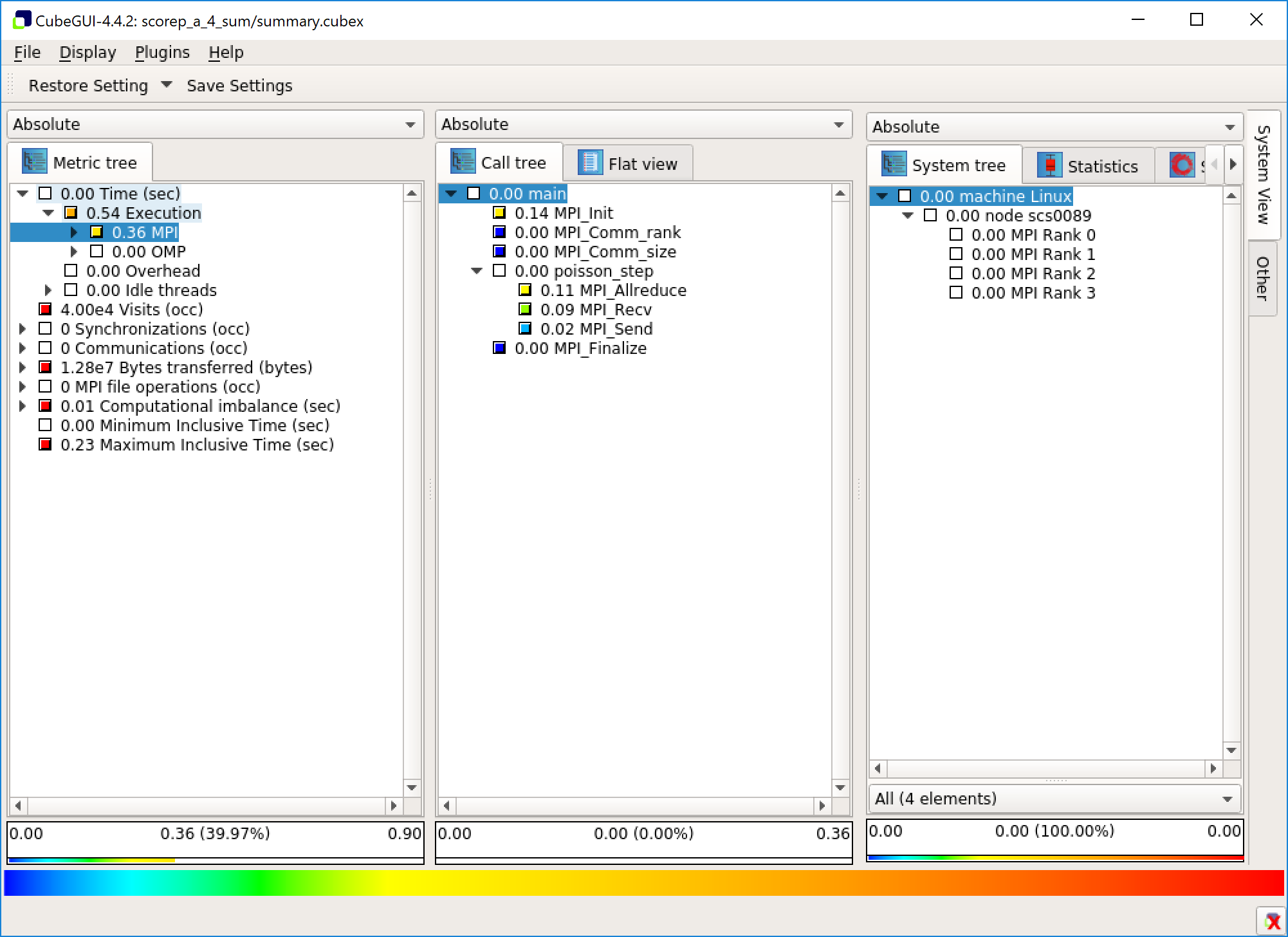
Task: Click the right arrow to scroll panel tabs
Action: pos(1233,165)
